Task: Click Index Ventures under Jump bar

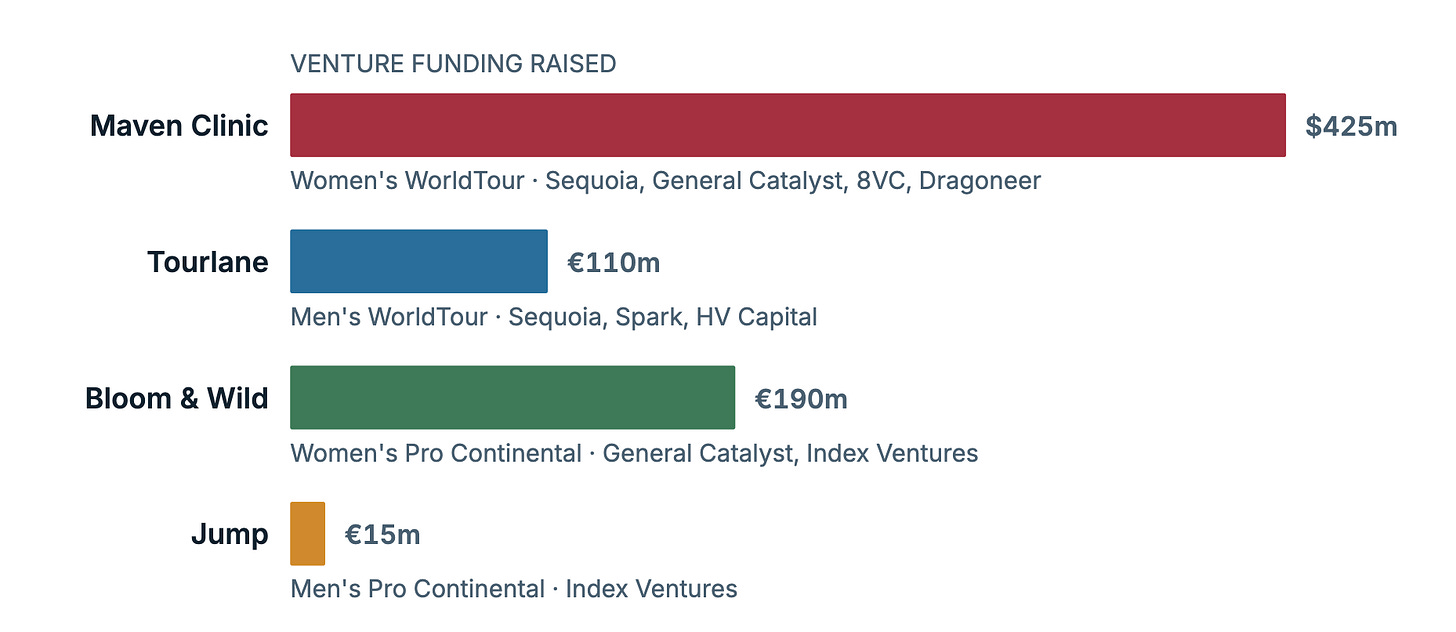Action: click(652, 589)
